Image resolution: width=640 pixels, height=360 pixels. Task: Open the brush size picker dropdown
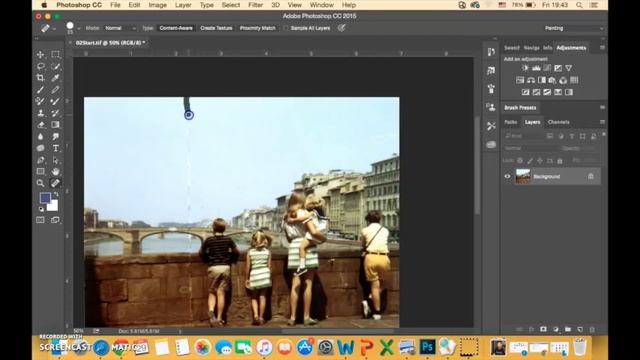pyautogui.click(x=78, y=28)
